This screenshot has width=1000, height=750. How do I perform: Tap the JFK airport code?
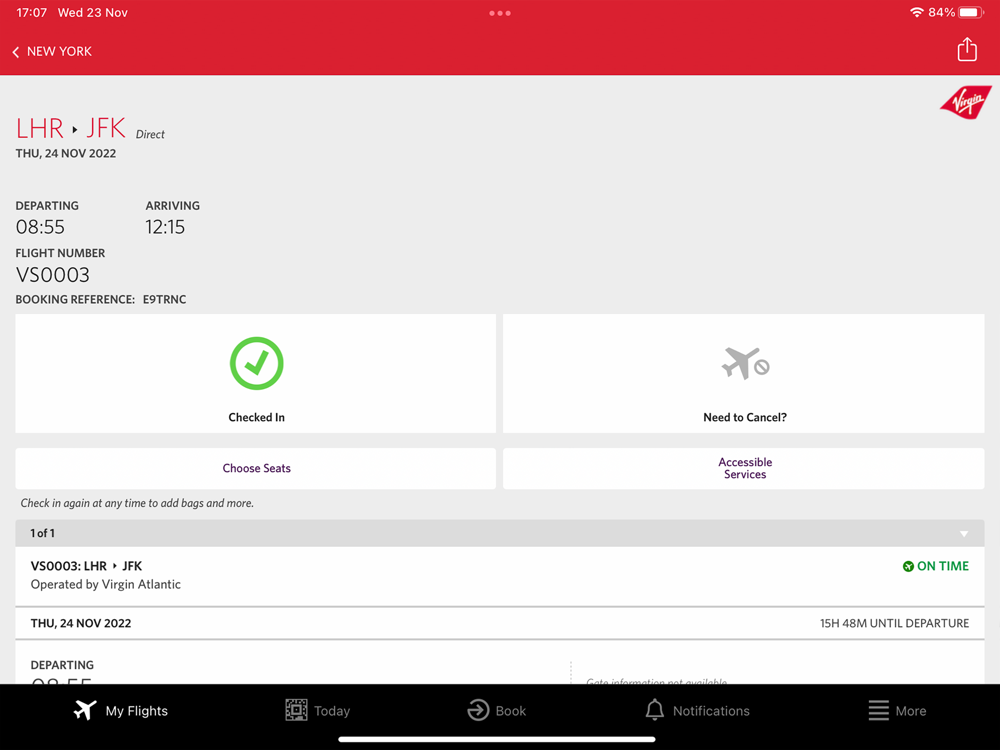click(x=106, y=129)
